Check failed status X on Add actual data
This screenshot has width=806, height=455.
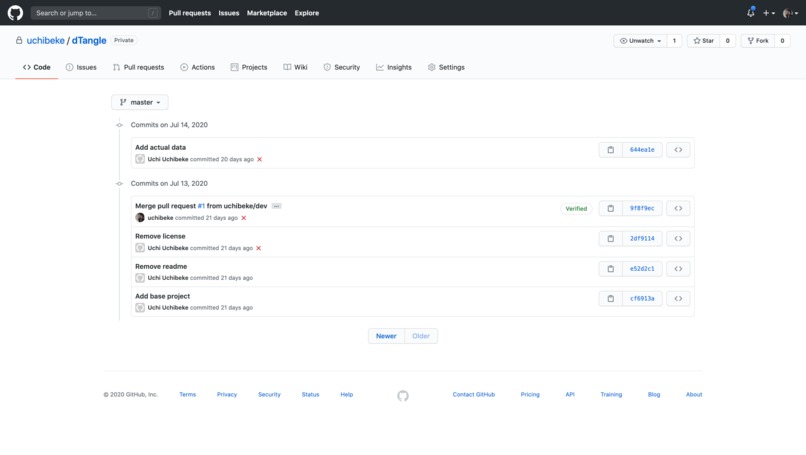click(x=260, y=159)
